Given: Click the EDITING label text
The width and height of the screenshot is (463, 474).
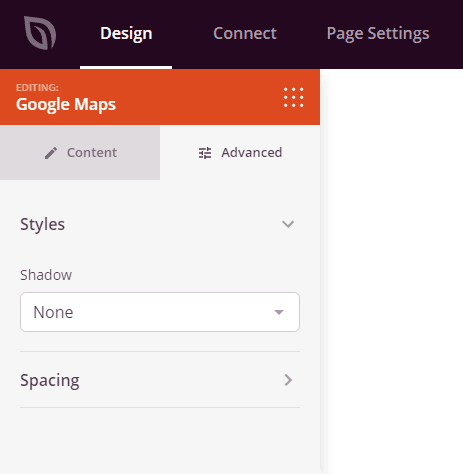Looking at the screenshot, I should (x=37, y=87).
